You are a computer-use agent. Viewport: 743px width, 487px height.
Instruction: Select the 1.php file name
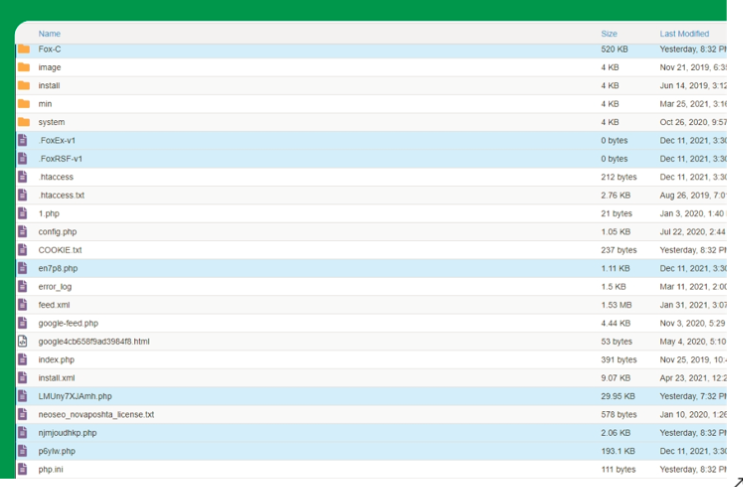49,214
